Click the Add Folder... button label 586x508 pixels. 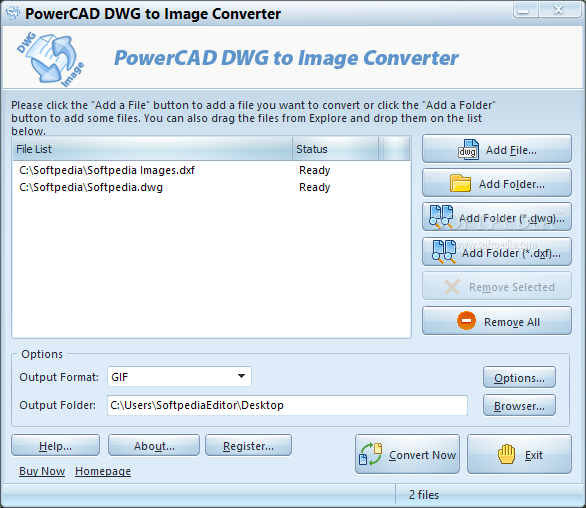(x=512, y=184)
